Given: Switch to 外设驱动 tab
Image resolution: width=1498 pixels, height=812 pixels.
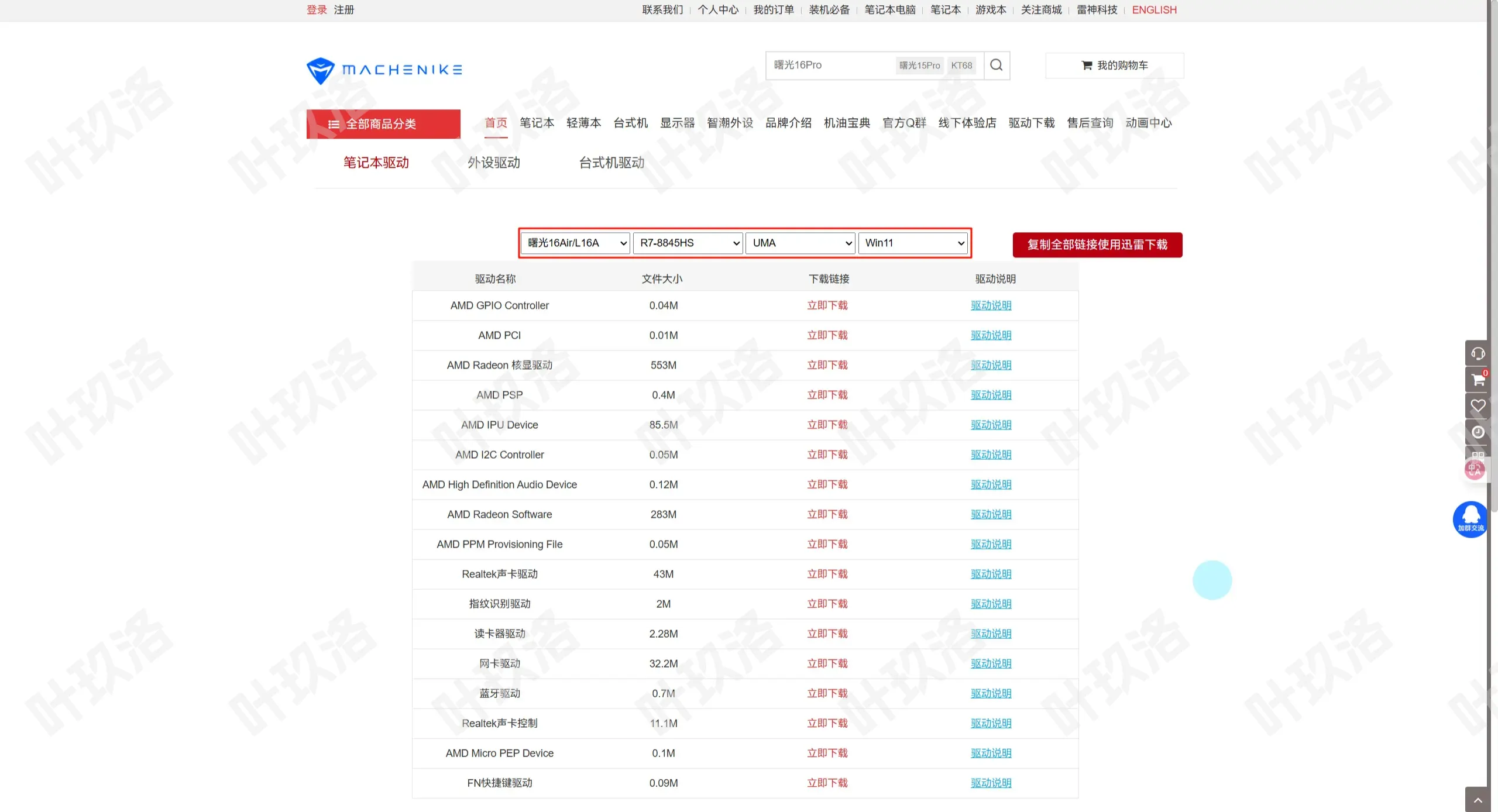Looking at the screenshot, I should point(494,163).
